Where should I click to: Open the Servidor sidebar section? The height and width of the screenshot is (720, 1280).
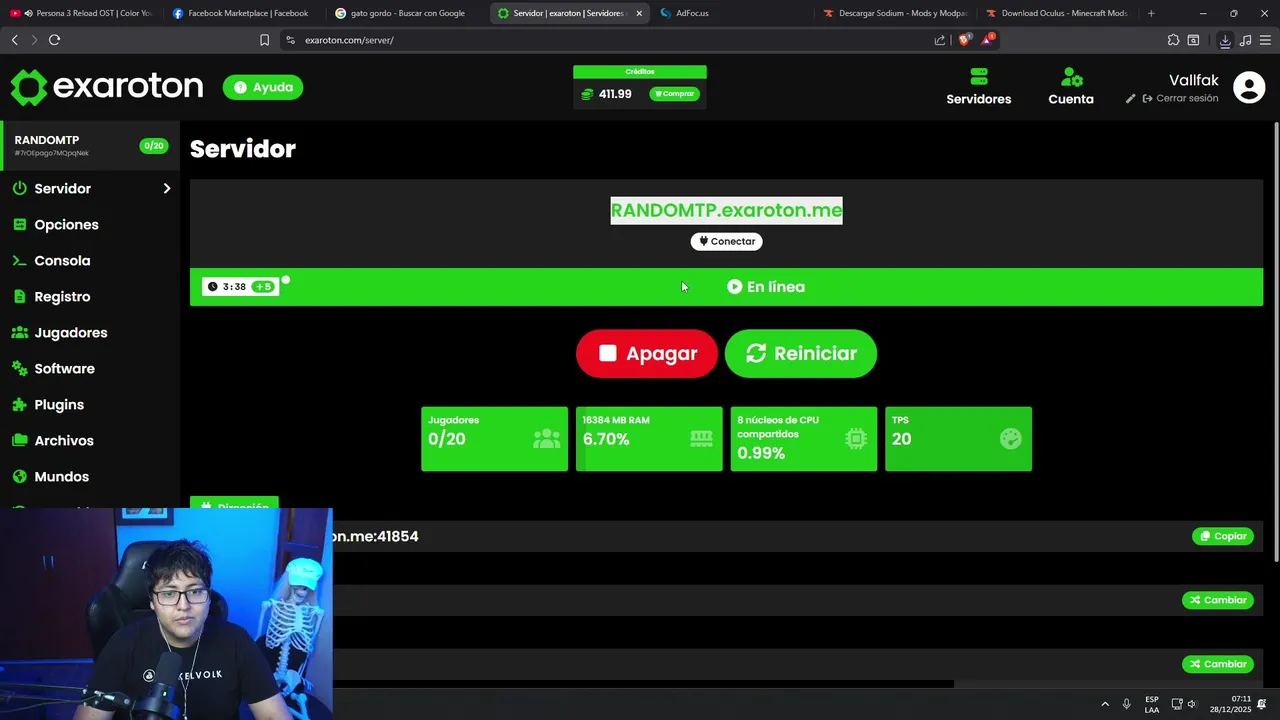pos(62,188)
